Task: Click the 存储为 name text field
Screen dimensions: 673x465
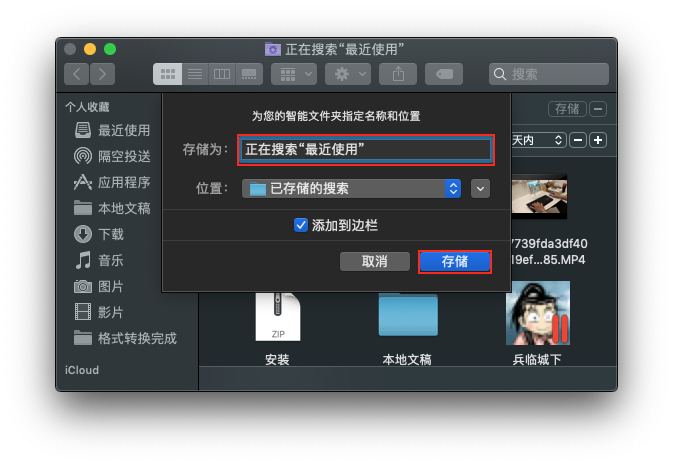Action: (365, 149)
